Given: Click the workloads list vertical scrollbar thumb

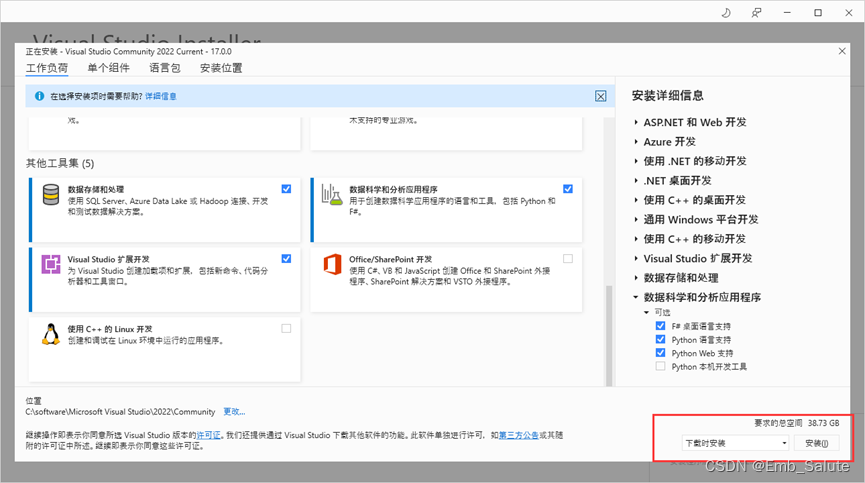Looking at the screenshot, I should (x=609, y=335).
